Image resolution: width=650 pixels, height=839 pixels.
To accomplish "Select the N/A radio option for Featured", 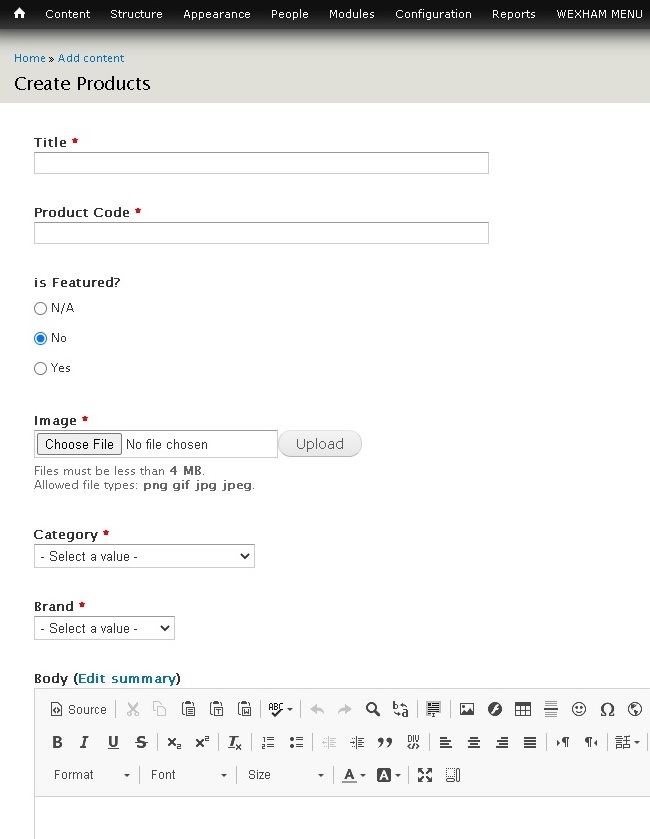I will pyautogui.click(x=41, y=308).
